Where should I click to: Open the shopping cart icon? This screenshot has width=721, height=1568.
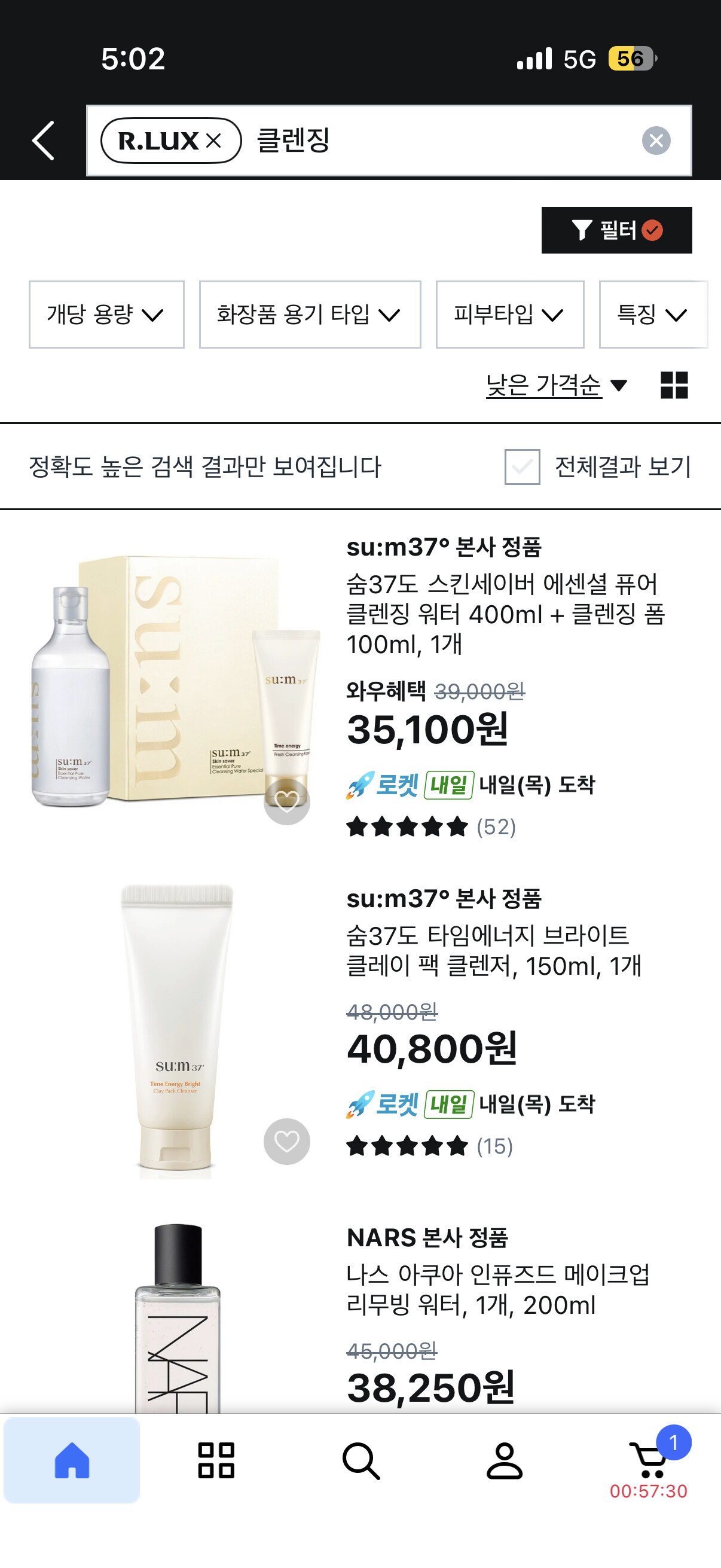tap(649, 1460)
